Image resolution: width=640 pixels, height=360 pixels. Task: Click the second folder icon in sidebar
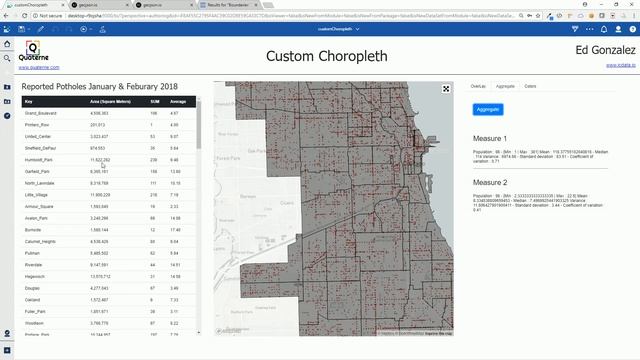coord(7,101)
